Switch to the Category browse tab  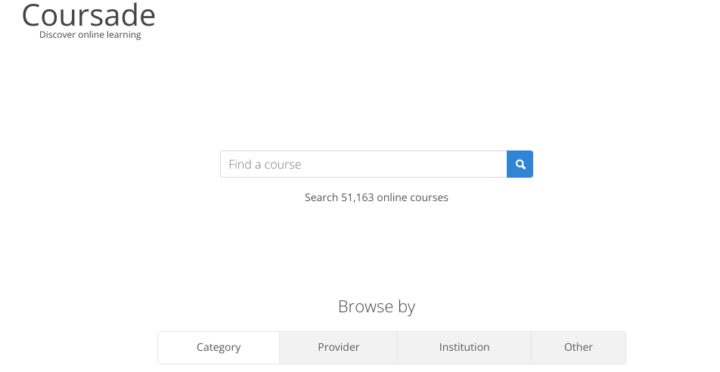click(x=219, y=347)
